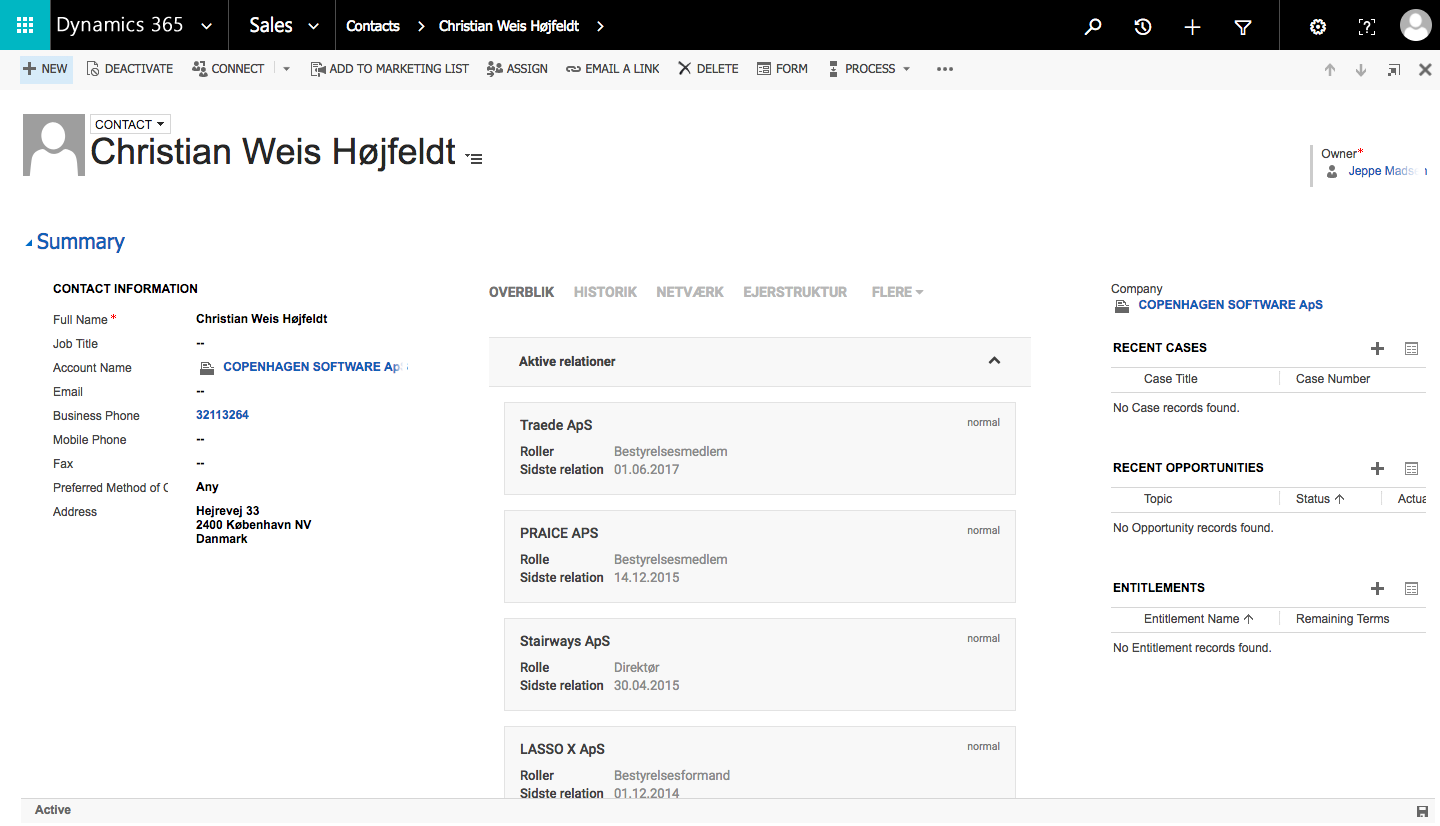Open the LASSO X ApS relation card
1440x826 pixels.
[x=760, y=762]
